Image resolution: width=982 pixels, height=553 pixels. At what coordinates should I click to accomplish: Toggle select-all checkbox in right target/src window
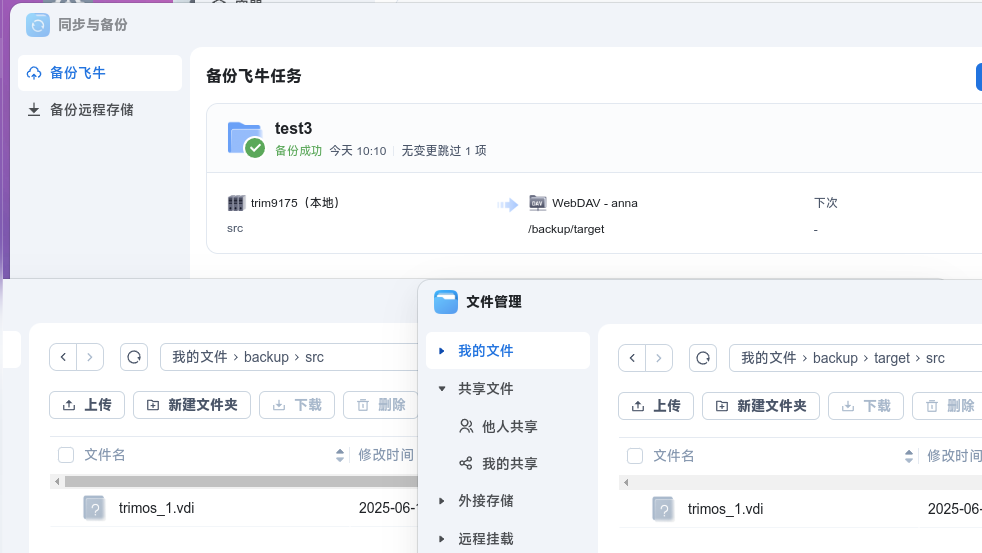(635, 456)
